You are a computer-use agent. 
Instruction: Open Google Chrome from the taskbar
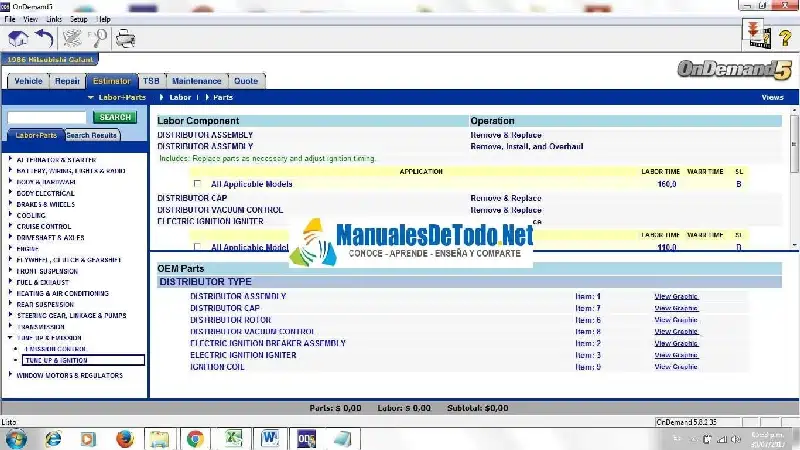tap(195, 438)
